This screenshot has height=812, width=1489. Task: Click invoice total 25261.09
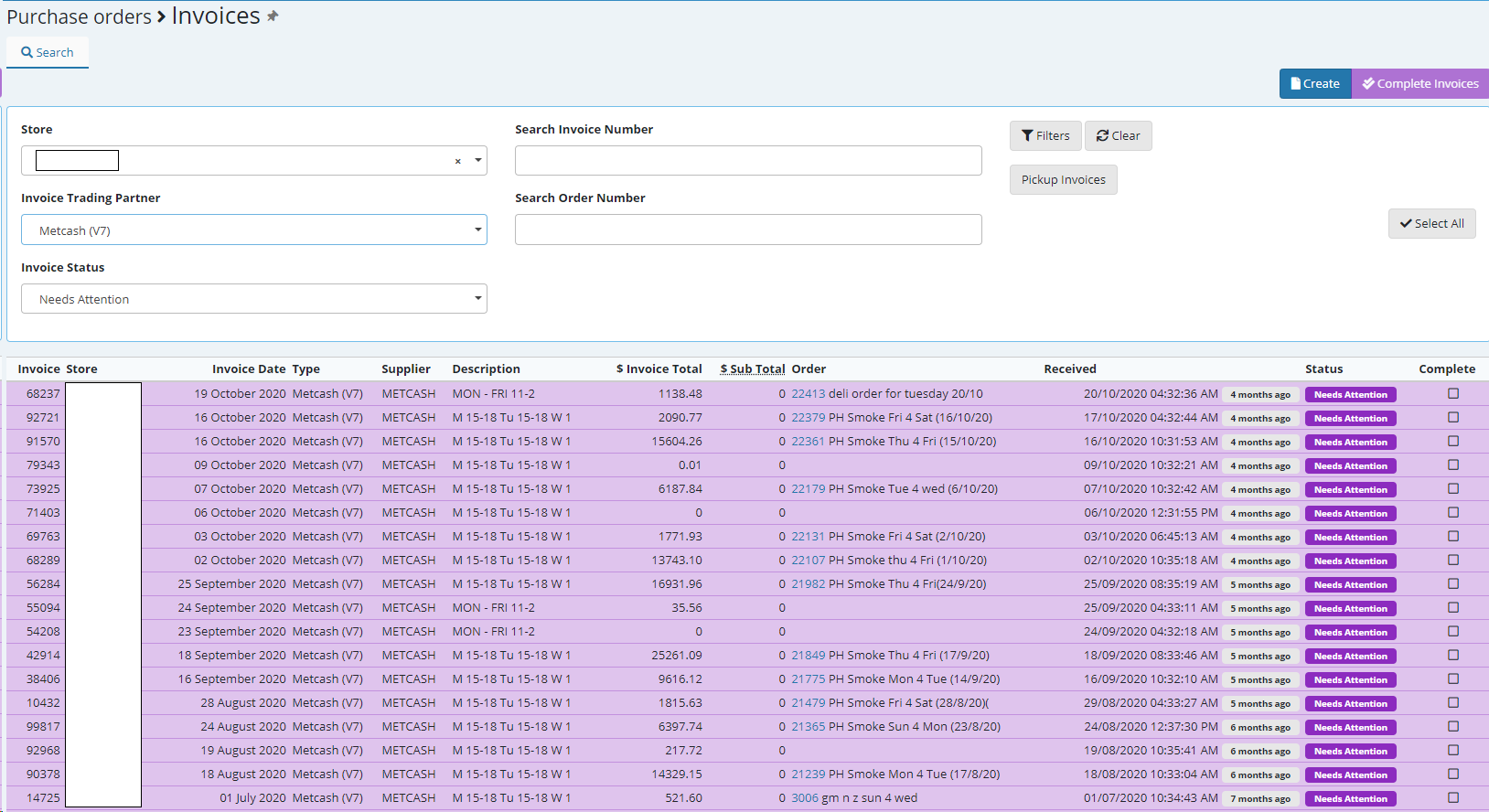pos(677,656)
